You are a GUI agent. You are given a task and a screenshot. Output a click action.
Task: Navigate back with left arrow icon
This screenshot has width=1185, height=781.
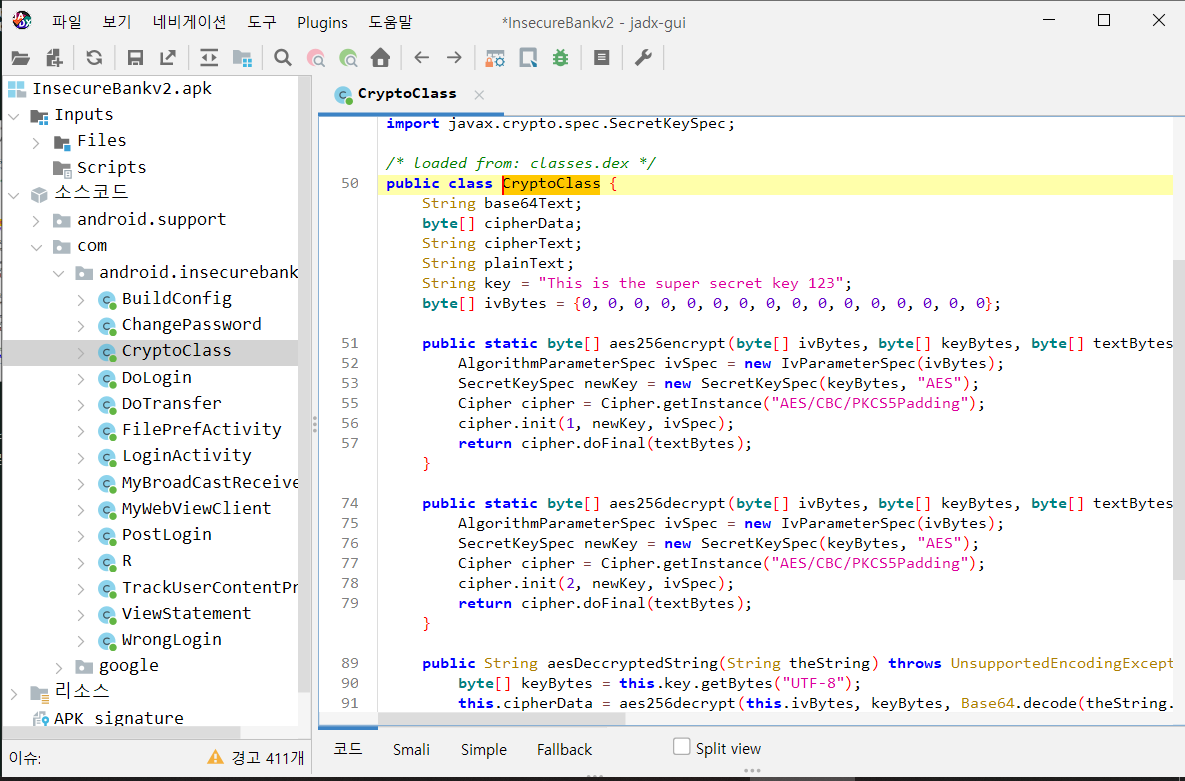(x=422, y=58)
